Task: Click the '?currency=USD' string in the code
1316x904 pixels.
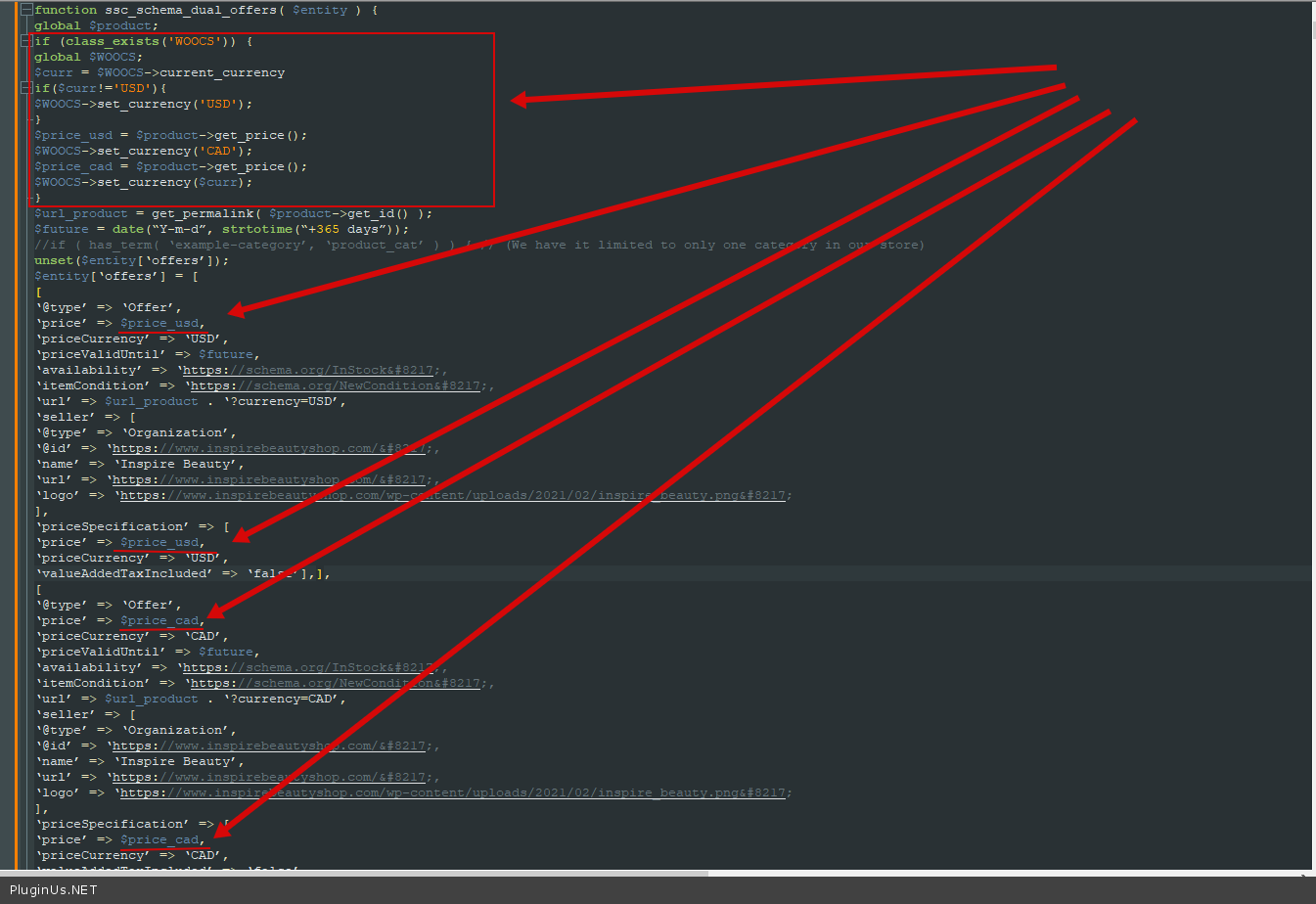Action: click(283, 401)
